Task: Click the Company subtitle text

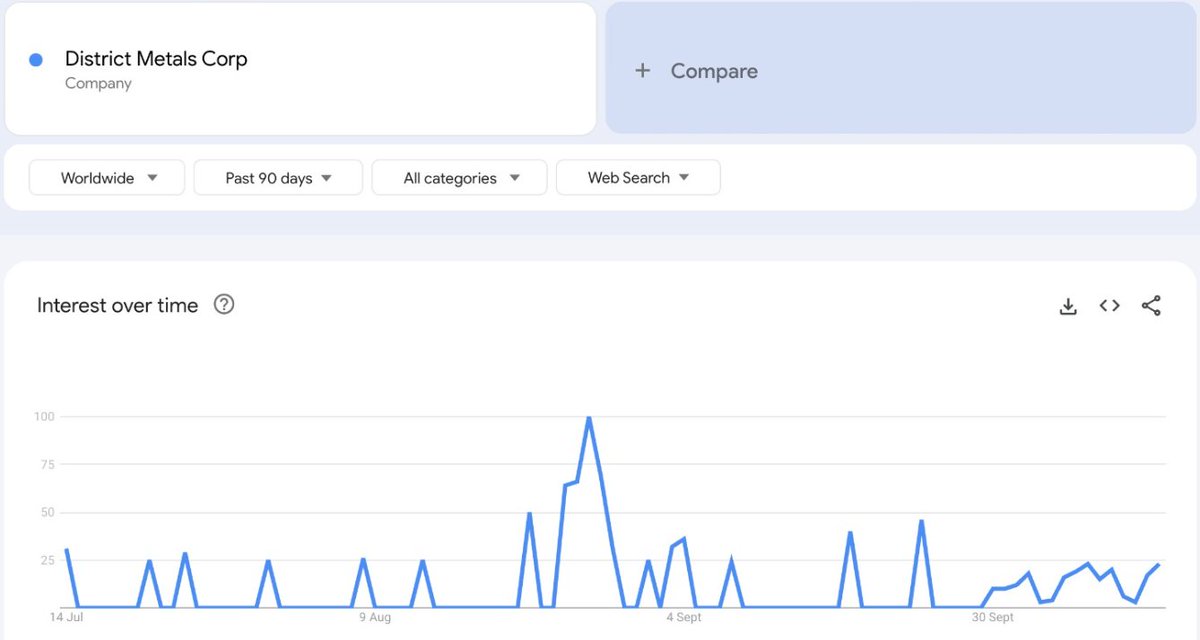Action: coord(98,84)
